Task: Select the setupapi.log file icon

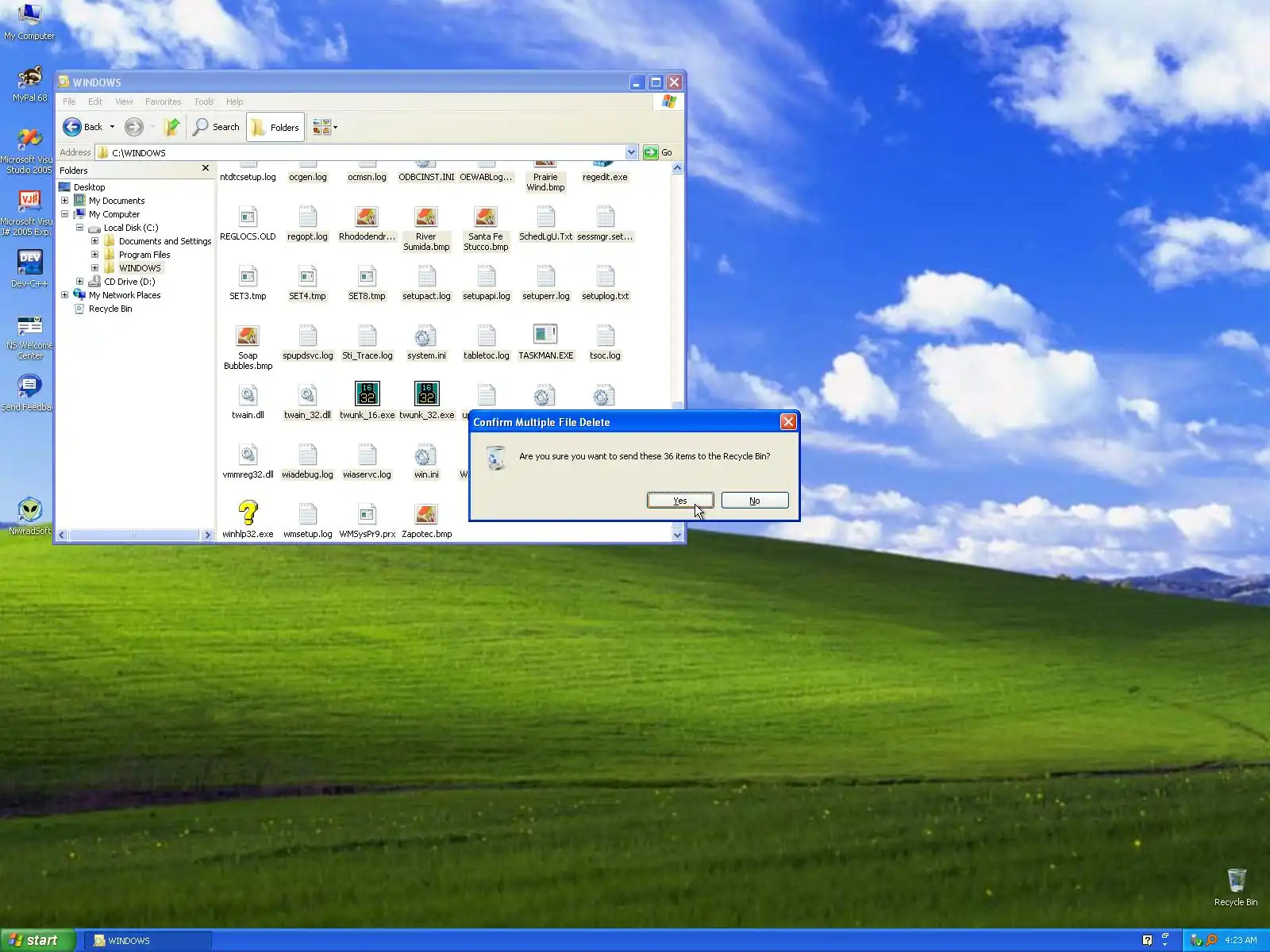Action: pyautogui.click(x=486, y=276)
